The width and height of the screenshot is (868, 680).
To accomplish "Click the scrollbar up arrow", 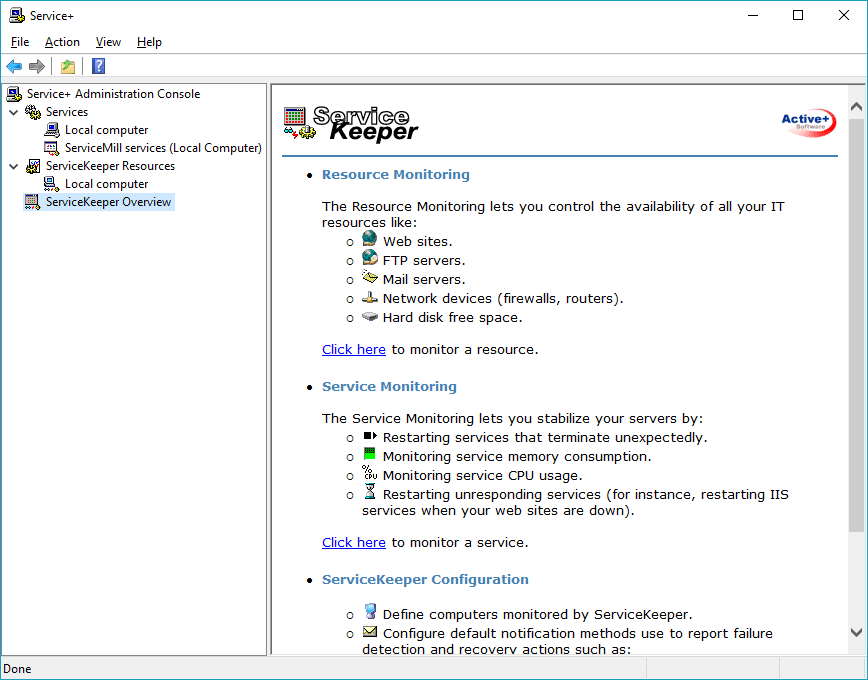I will (856, 106).
